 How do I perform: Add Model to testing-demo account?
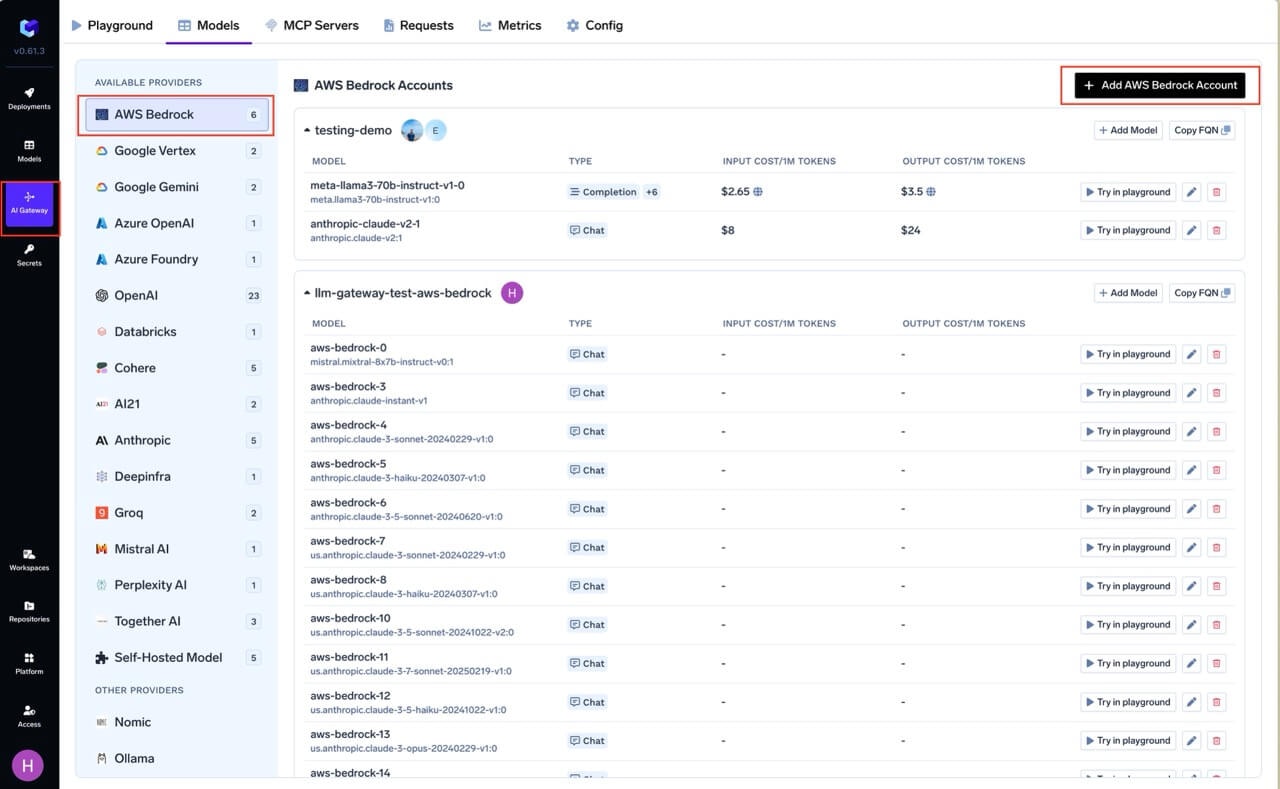[x=1128, y=130]
